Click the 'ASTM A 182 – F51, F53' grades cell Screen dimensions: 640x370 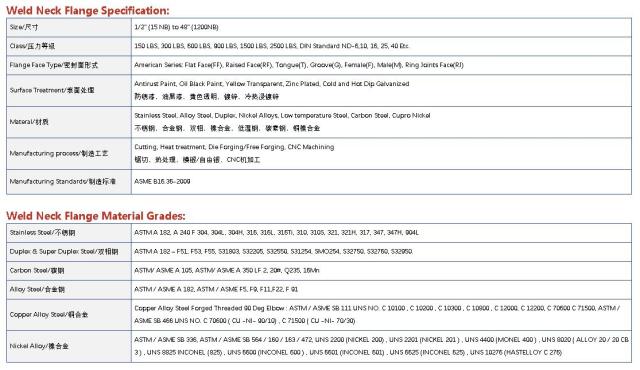[x=273, y=251]
